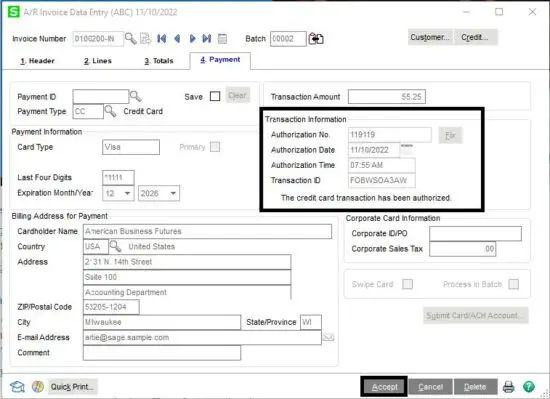Click the Corporate ID/PO field
The image size is (550, 399).
click(x=475, y=234)
